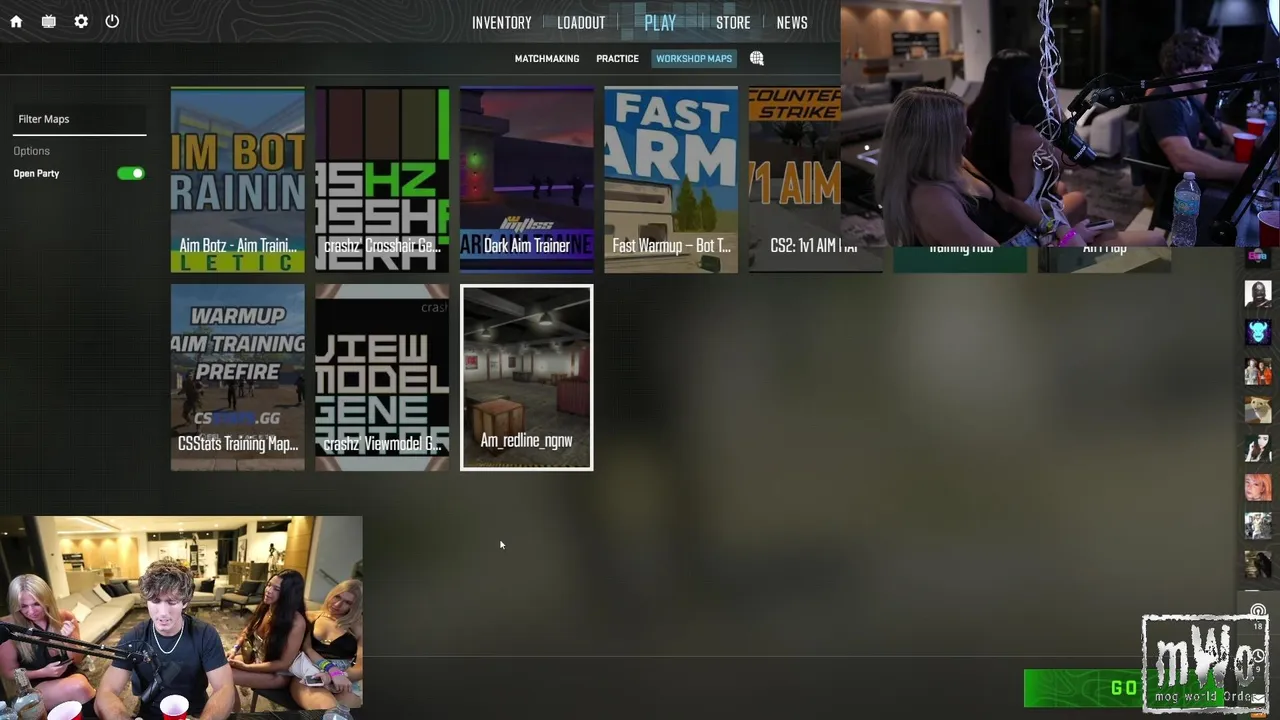This screenshot has height=720, width=1280.
Task: Select the Fast Warmup Bot map
Action: click(x=671, y=179)
